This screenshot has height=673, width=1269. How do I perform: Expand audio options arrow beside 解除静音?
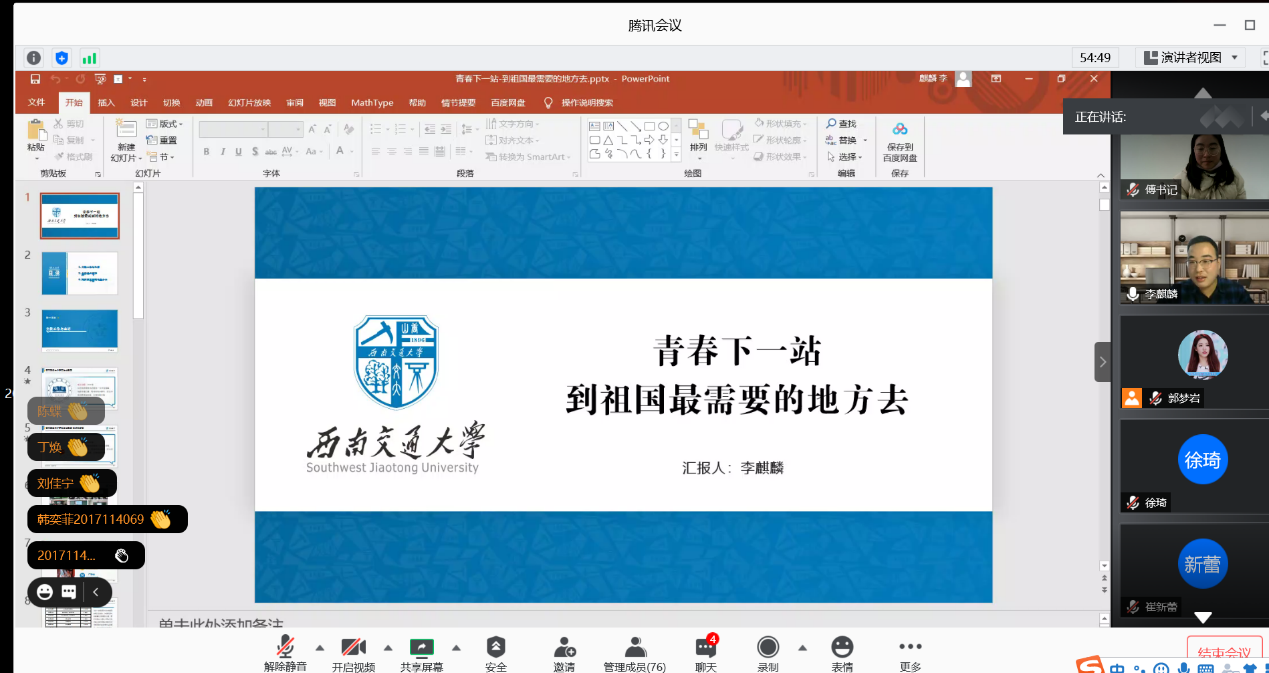click(x=320, y=647)
